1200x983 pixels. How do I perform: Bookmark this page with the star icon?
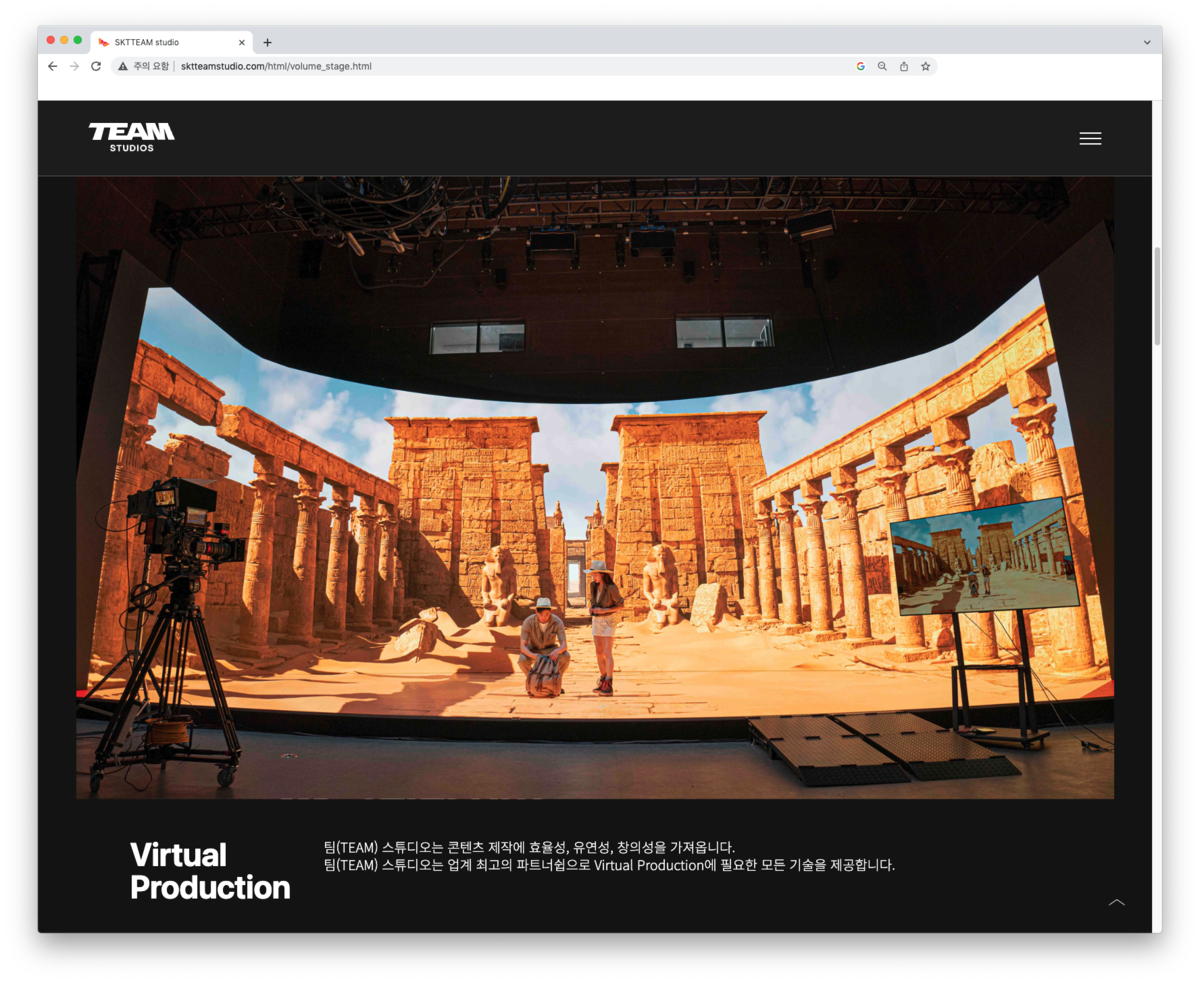coord(926,66)
